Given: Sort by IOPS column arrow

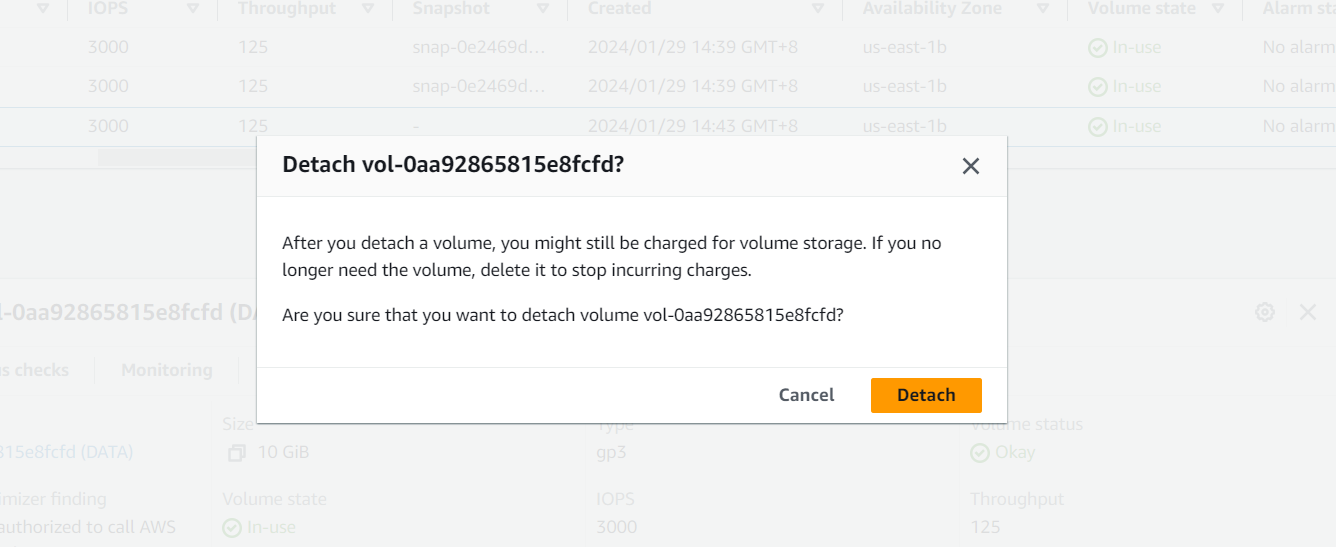Looking at the screenshot, I should coord(192,8).
